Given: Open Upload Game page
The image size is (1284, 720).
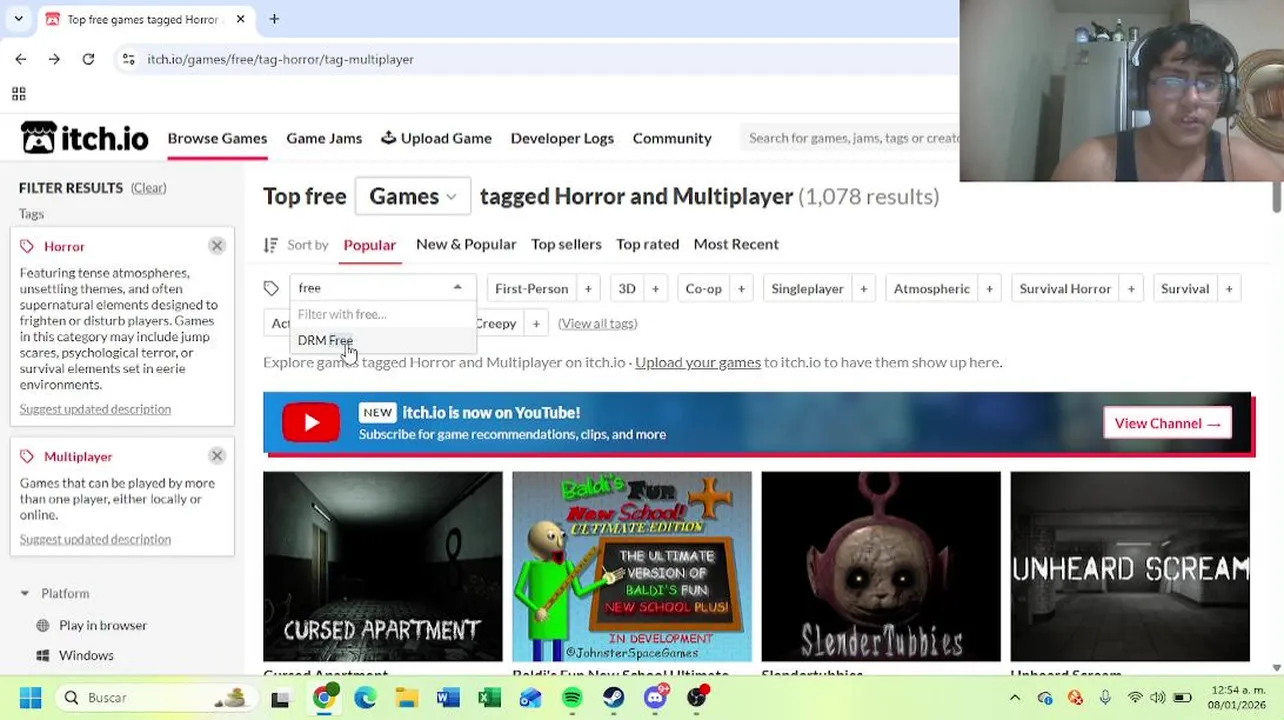Looking at the screenshot, I should [x=436, y=138].
